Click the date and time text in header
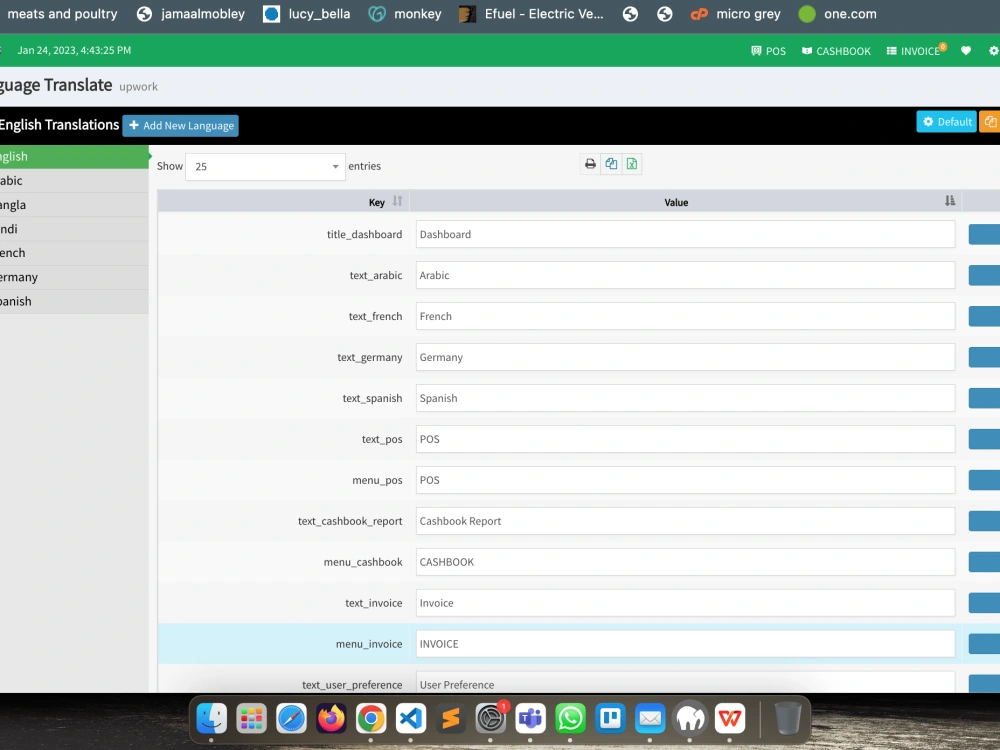1000x750 pixels. [74, 50]
